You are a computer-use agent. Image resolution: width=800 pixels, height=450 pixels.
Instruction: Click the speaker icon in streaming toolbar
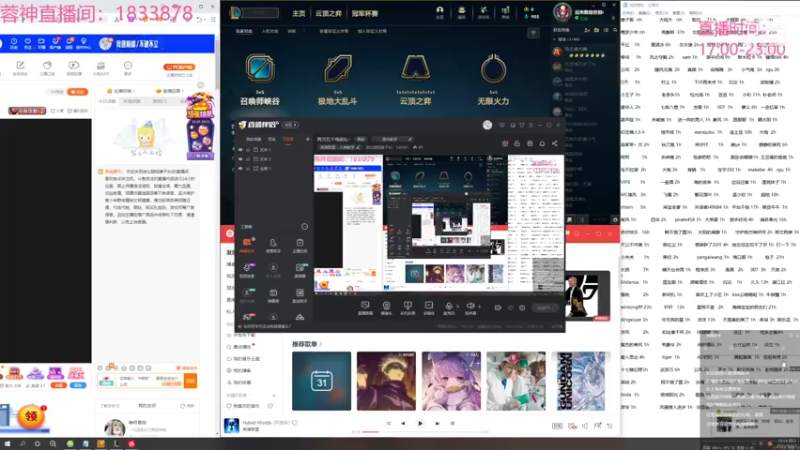click(470, 307)
